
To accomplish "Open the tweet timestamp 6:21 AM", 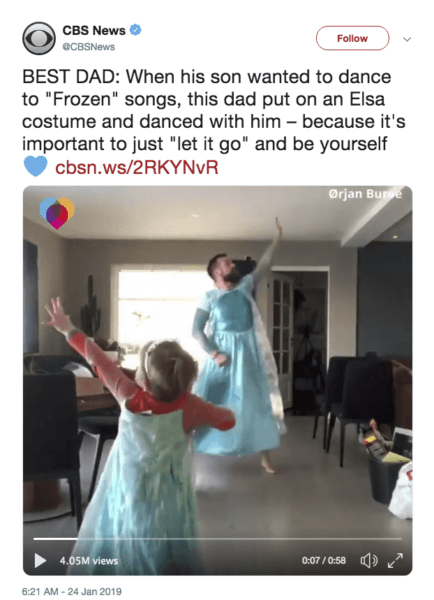I will pos(72,592).
